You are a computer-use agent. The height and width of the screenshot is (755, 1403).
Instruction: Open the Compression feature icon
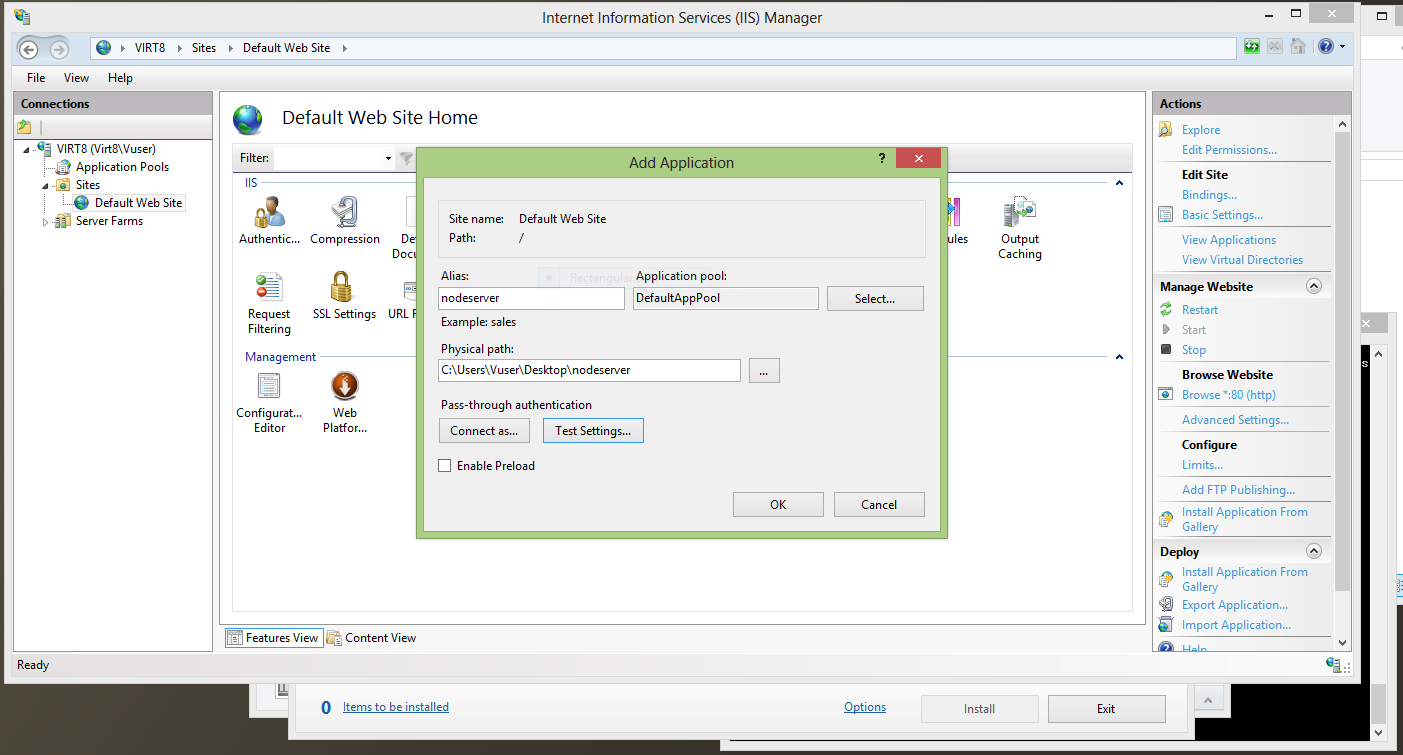(344, 213)
